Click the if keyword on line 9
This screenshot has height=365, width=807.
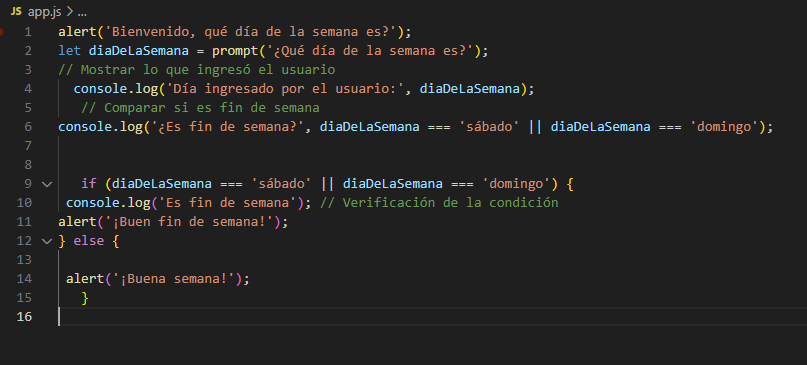coord(89,184)
